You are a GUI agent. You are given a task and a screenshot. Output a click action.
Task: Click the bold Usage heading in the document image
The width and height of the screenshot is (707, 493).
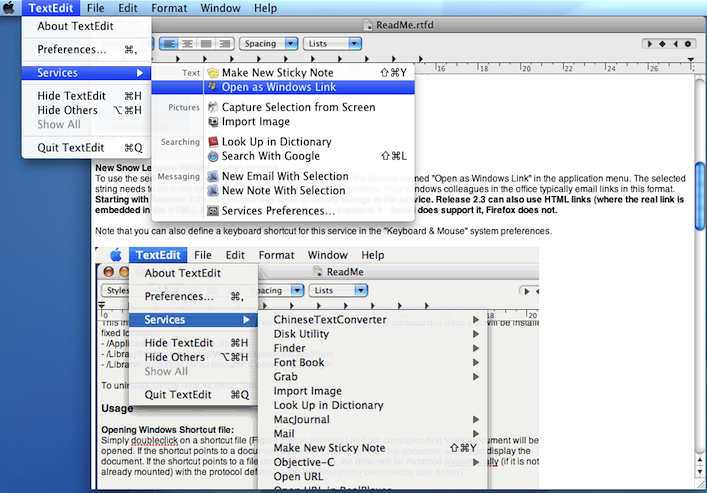(117, 409)
